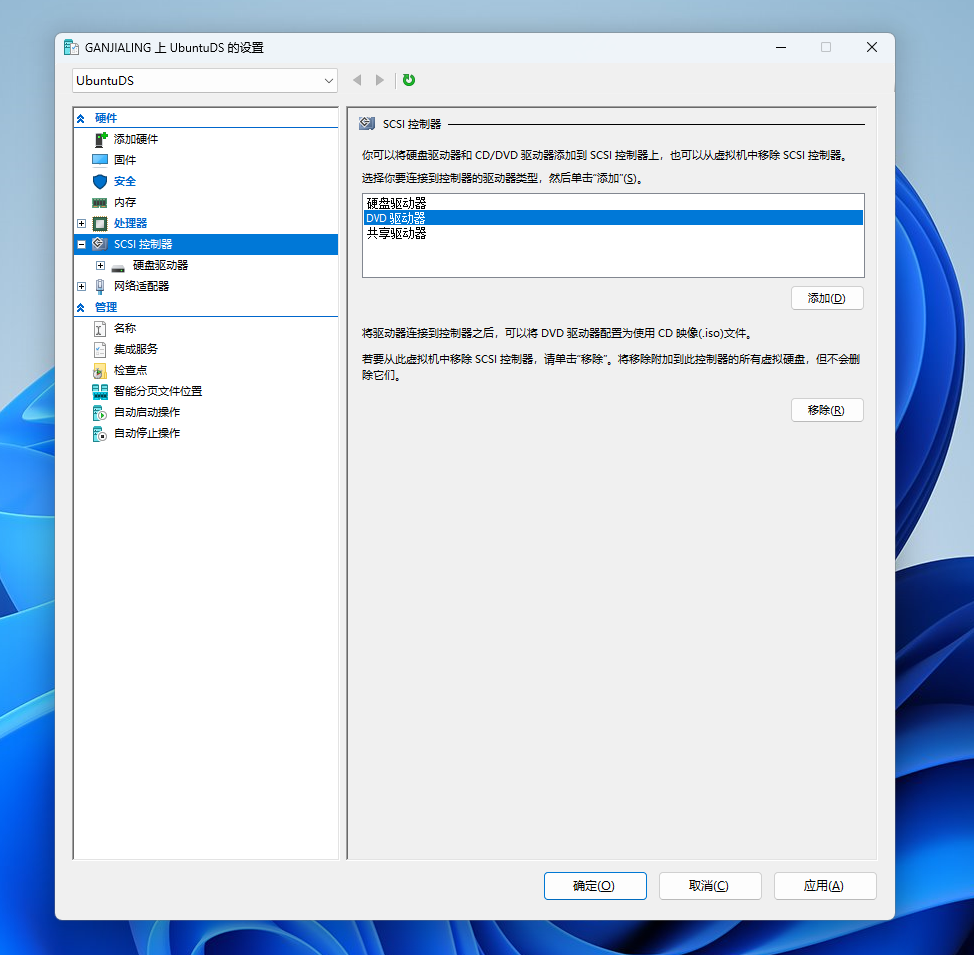Open 智能分页文件位置 entry
The width and height of the screenshot is (974, 955).
pos(158,391)
